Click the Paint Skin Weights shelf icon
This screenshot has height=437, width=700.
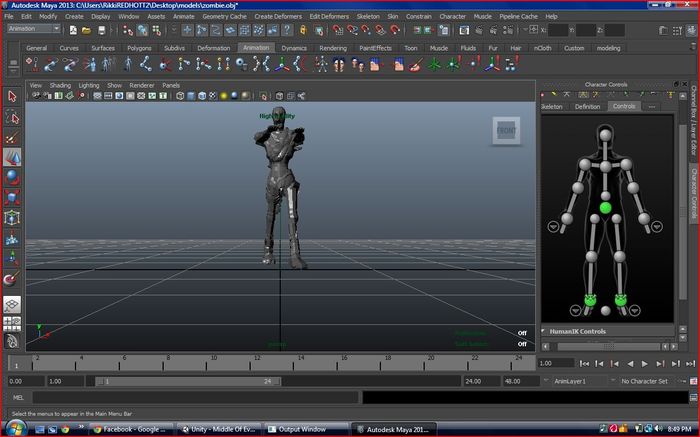pos(416,65)
